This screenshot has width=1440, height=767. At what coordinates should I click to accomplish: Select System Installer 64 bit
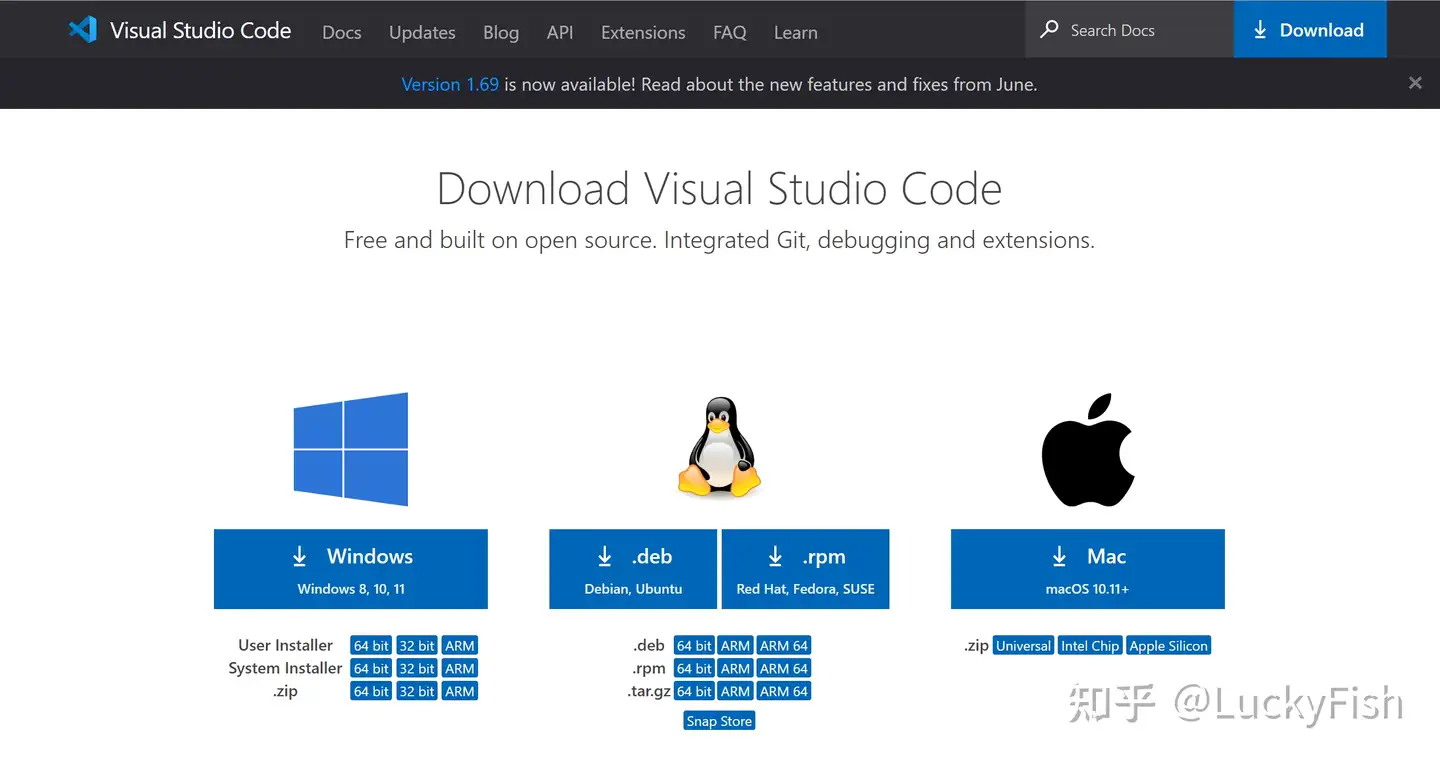(371, 669)
